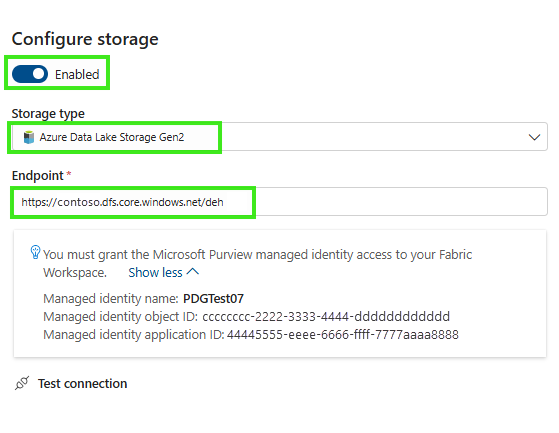Collapse details with Show less link

(155, 273)
